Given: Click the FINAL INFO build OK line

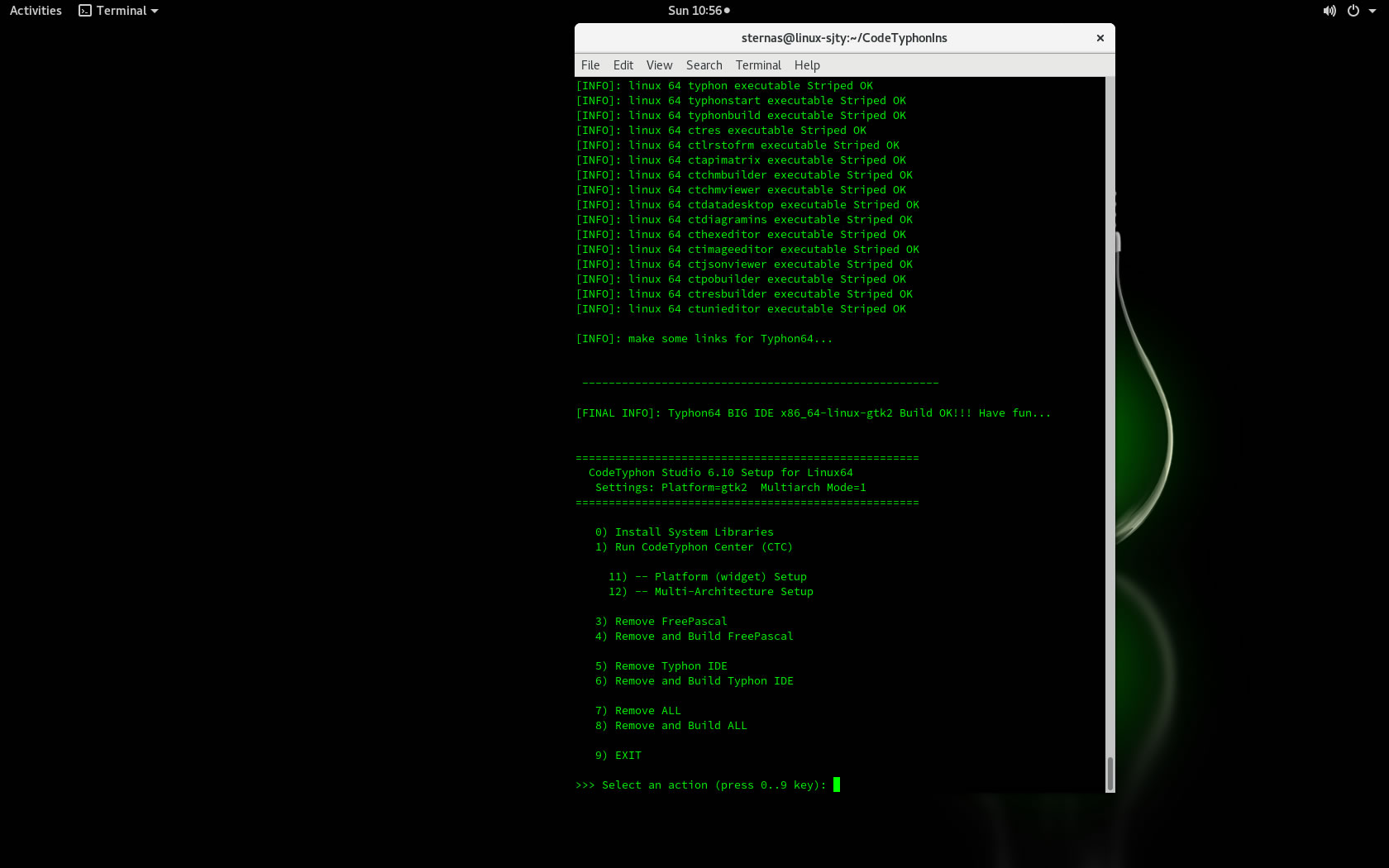Looking at the screenshot, I should click(x=814, y=413).
